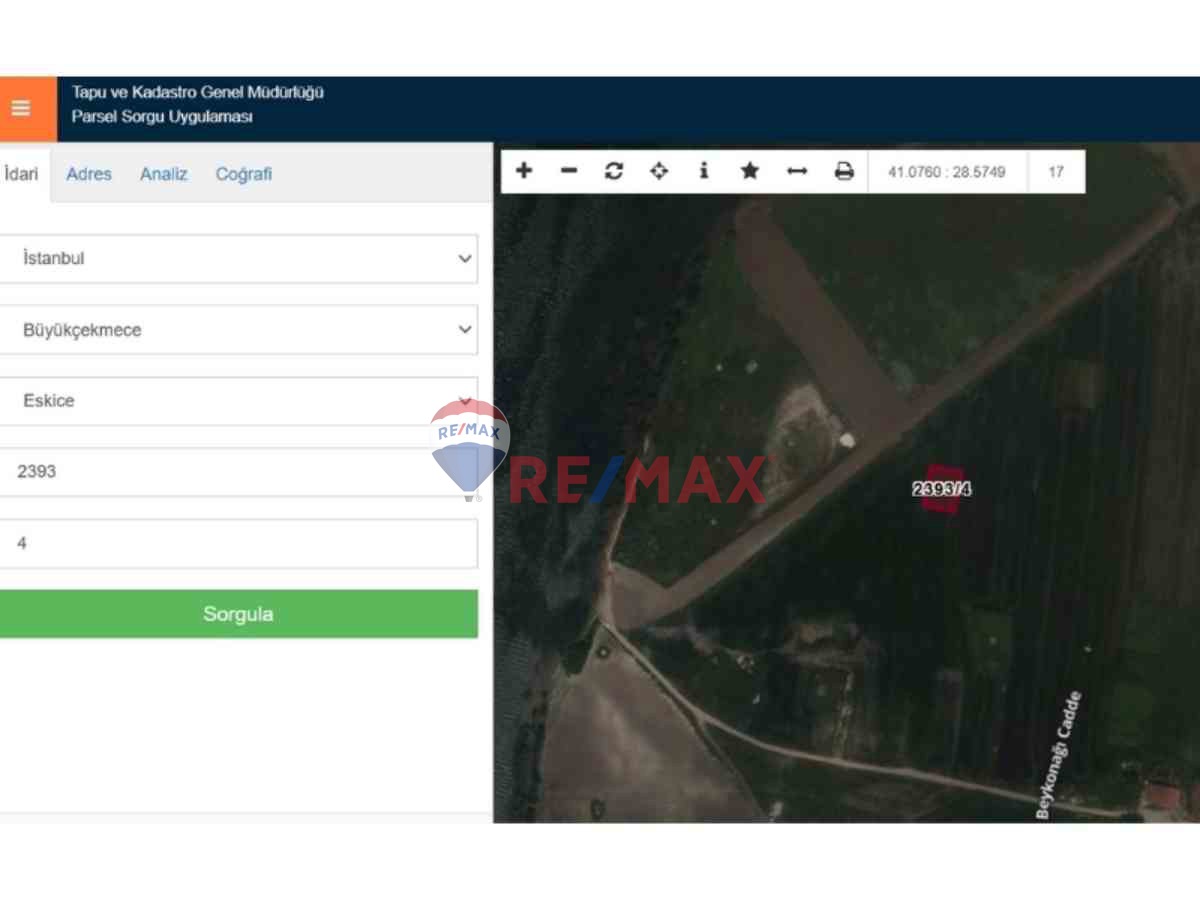Refresh the map view
1200x900 pixels.
[614, 171]
